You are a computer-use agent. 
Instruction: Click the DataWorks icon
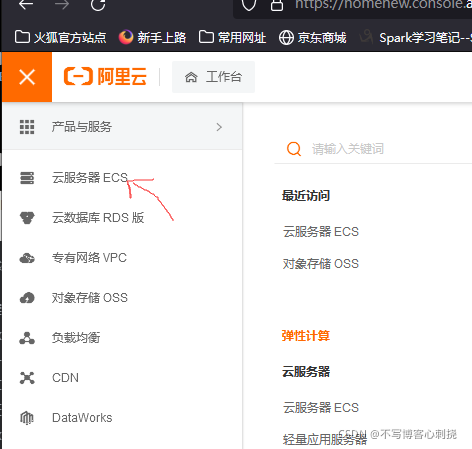pyautogui.click(x=27, y=418)
